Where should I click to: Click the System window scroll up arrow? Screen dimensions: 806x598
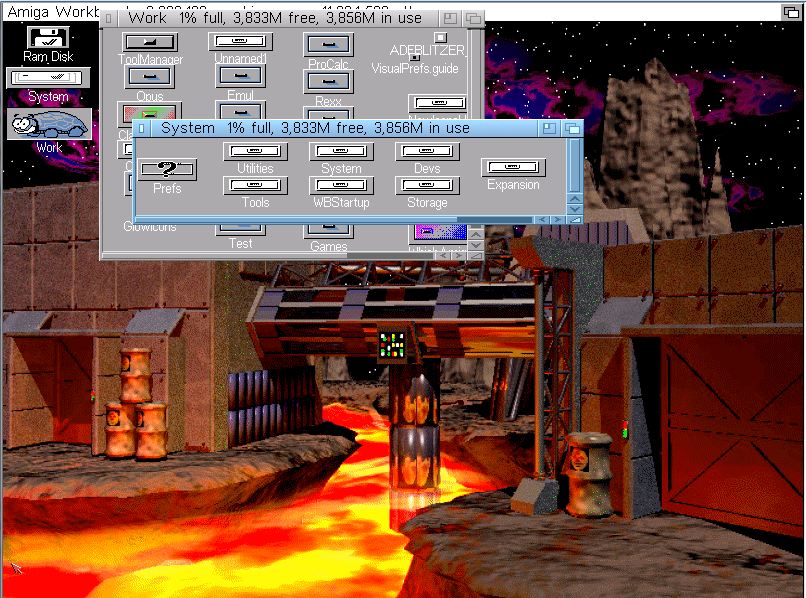click(x=575, y=198)
